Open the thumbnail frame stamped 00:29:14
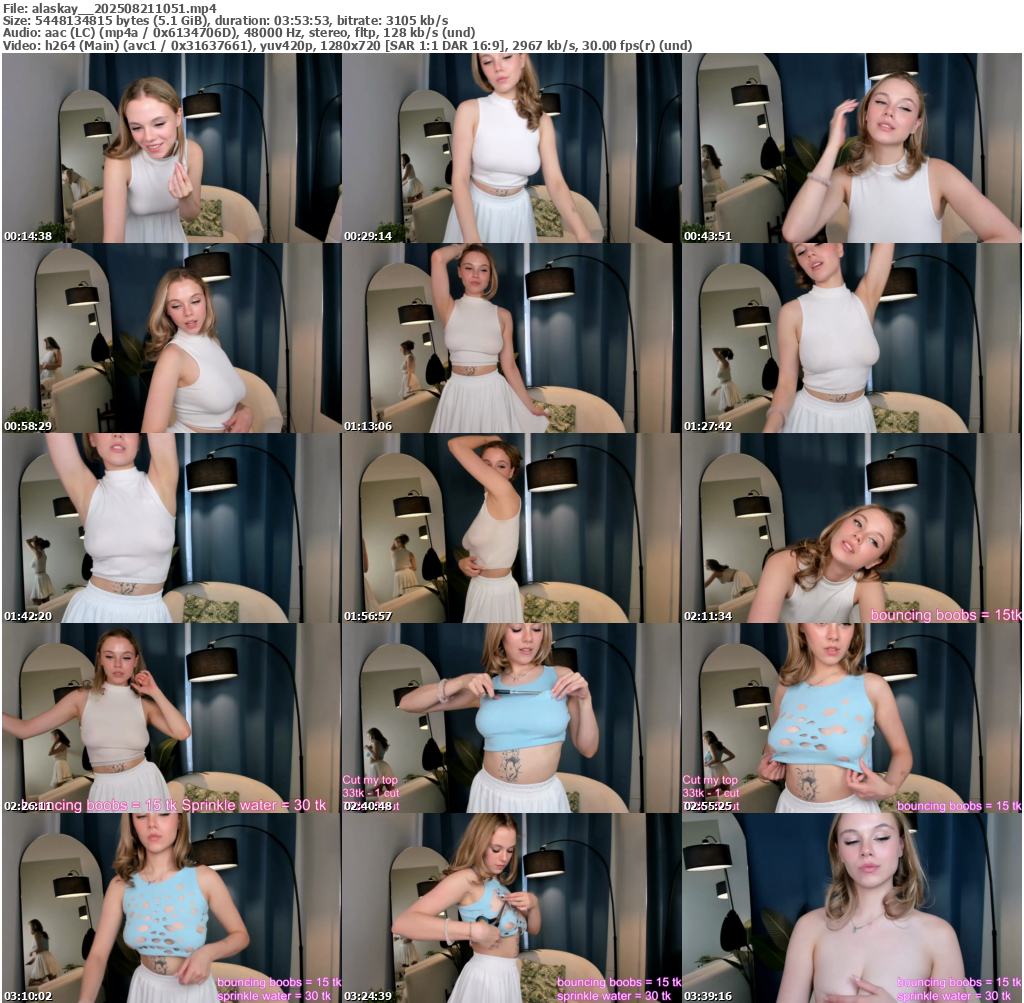Viewport: 1024px width, 1003px height. click(511, 148)
